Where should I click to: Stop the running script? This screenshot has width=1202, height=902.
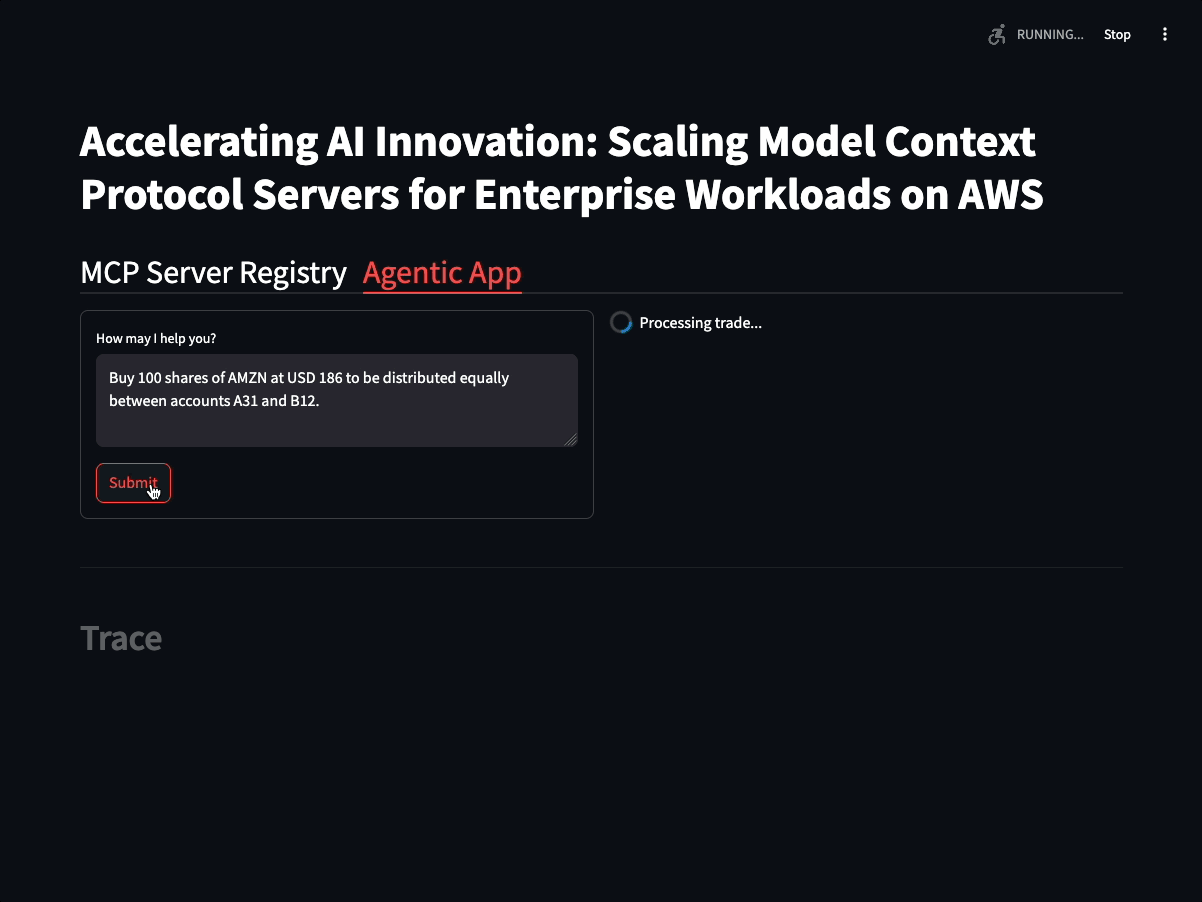click(1117, 35)
